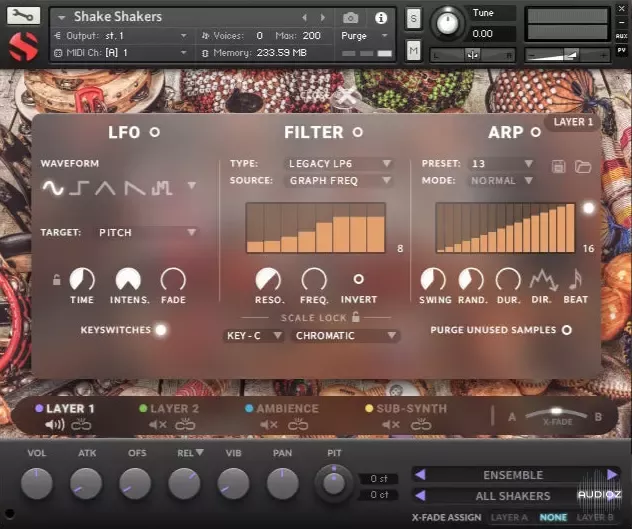Click the filter step graph

coord(316,228)
